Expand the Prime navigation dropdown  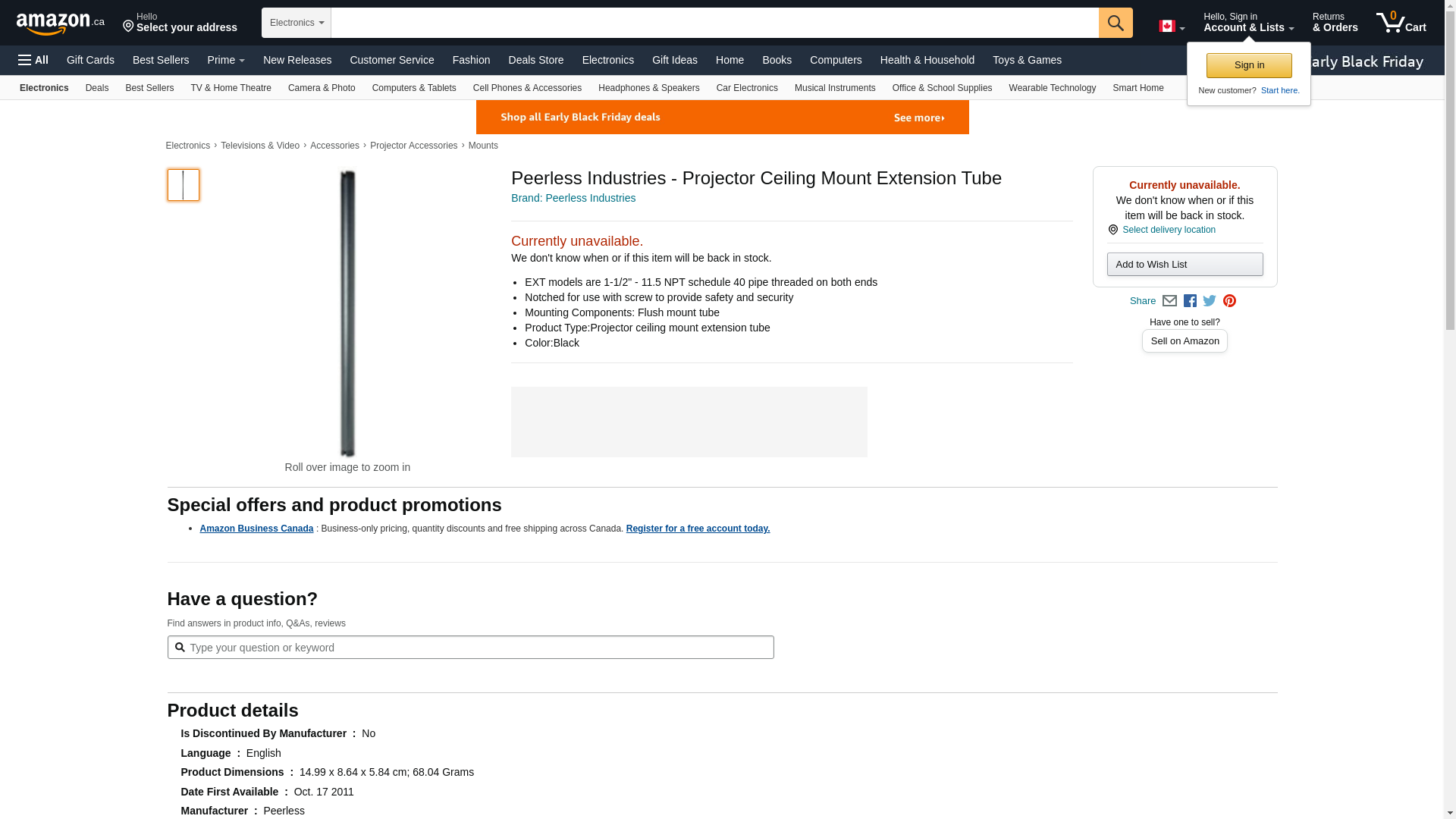[x=226, y=60]
